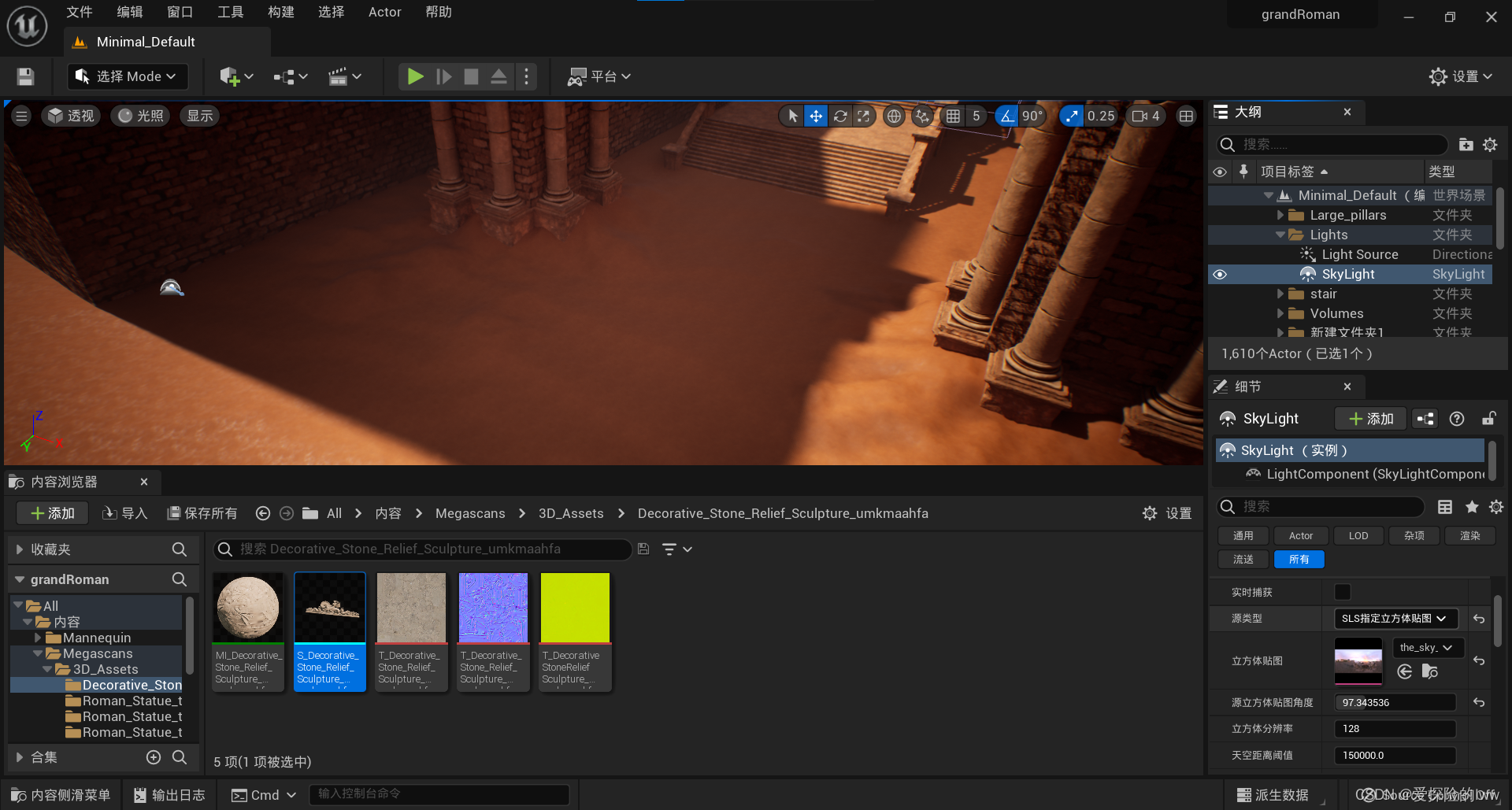The image size is (1512, 810).
Task: Select the 所有 filter in details
Action: click(1299, 560)
